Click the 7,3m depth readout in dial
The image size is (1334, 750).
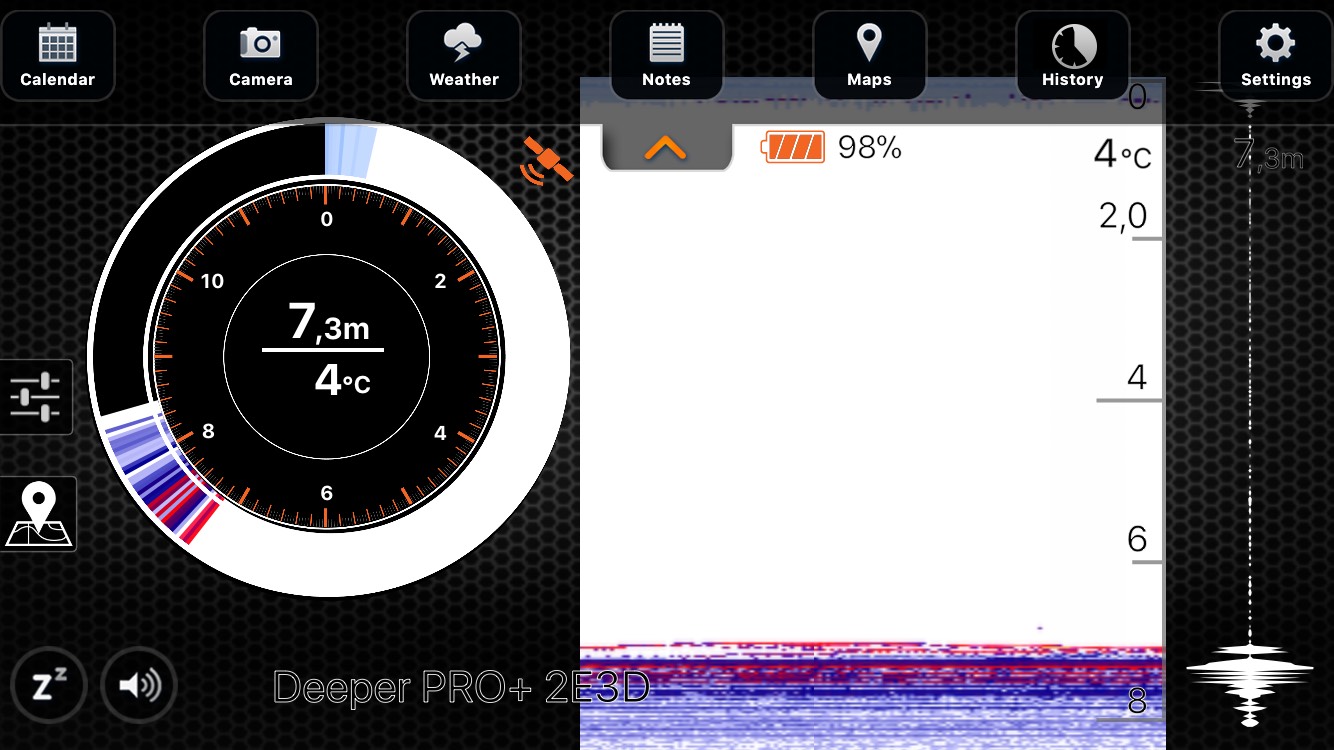tap(329, 322)
